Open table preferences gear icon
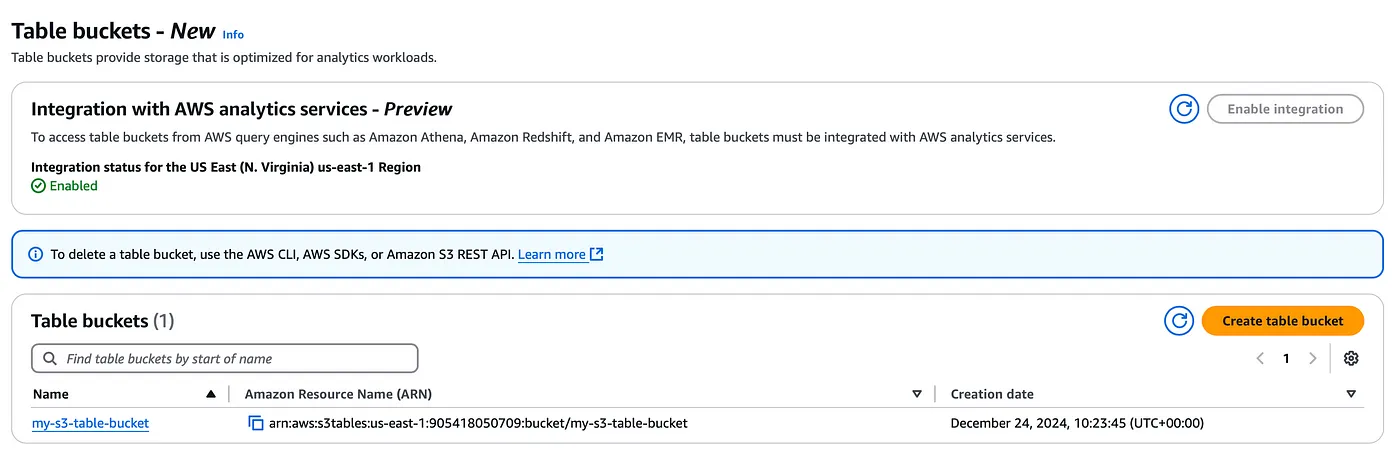 pyautogui.click(x=1351, y=358)
